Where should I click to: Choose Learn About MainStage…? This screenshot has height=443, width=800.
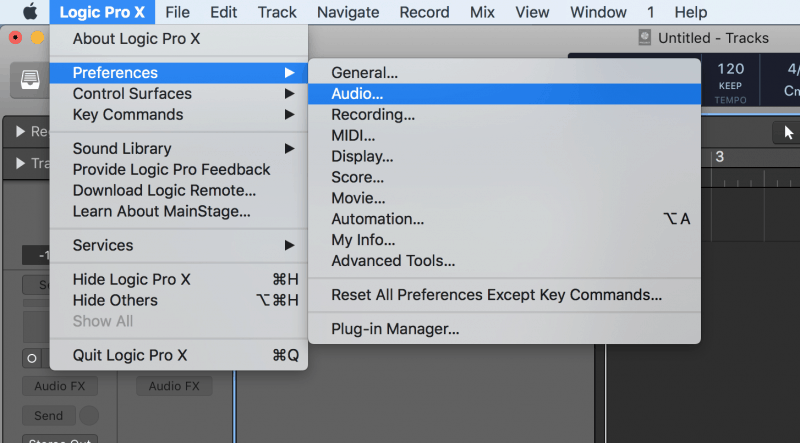click(x=179, y=211)
